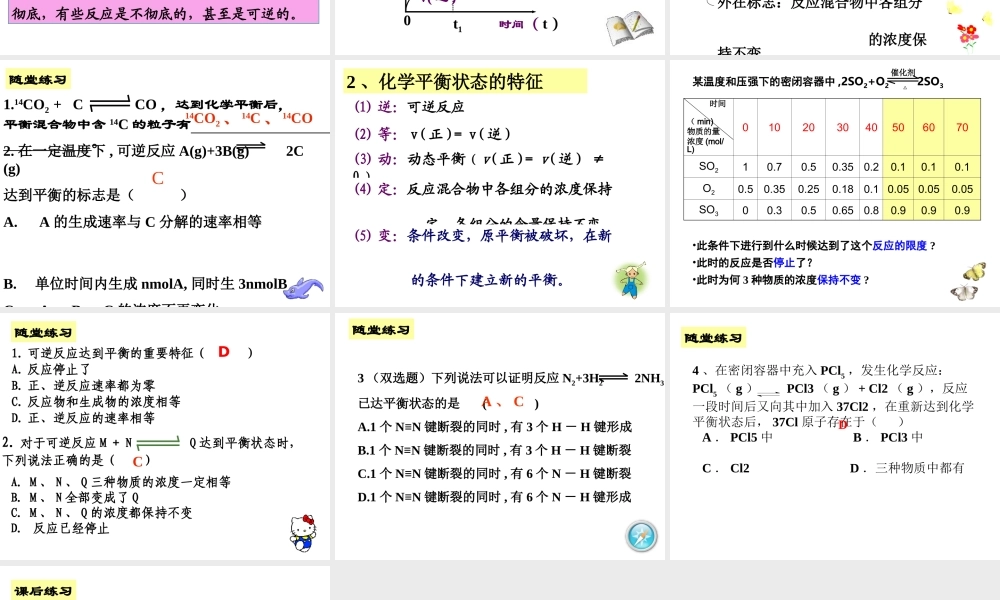Click option C. 反应物和生成物的浓度相等

tap(96, 402)
